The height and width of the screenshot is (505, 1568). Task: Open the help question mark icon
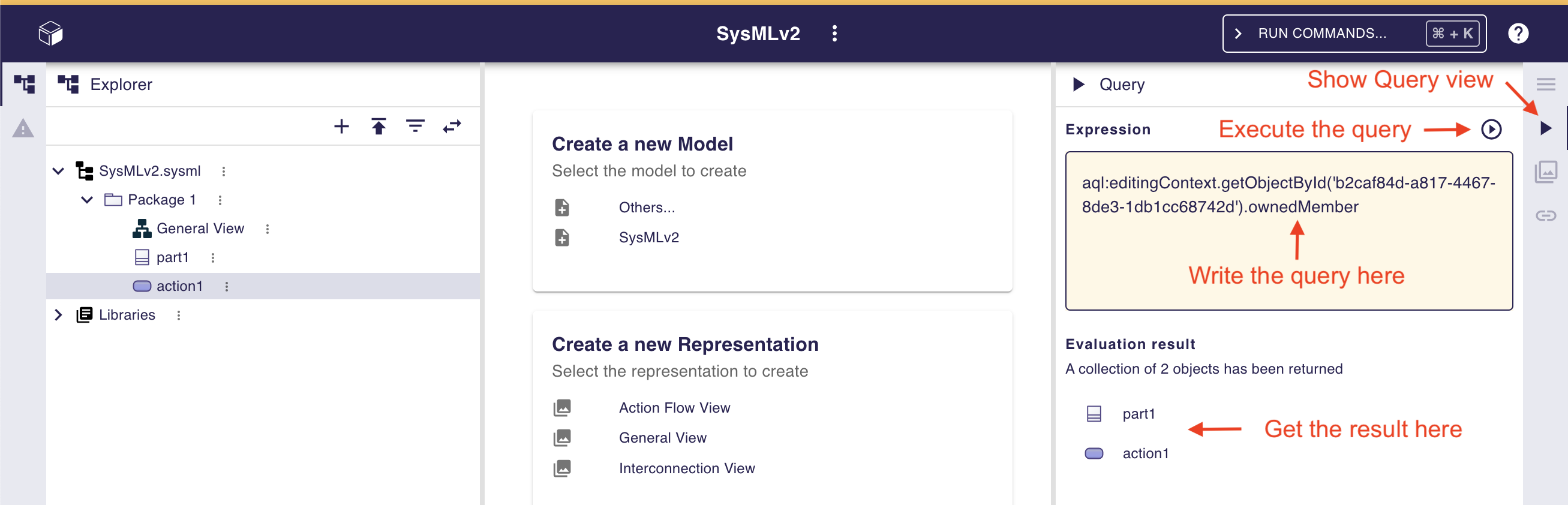[1518, 34]
